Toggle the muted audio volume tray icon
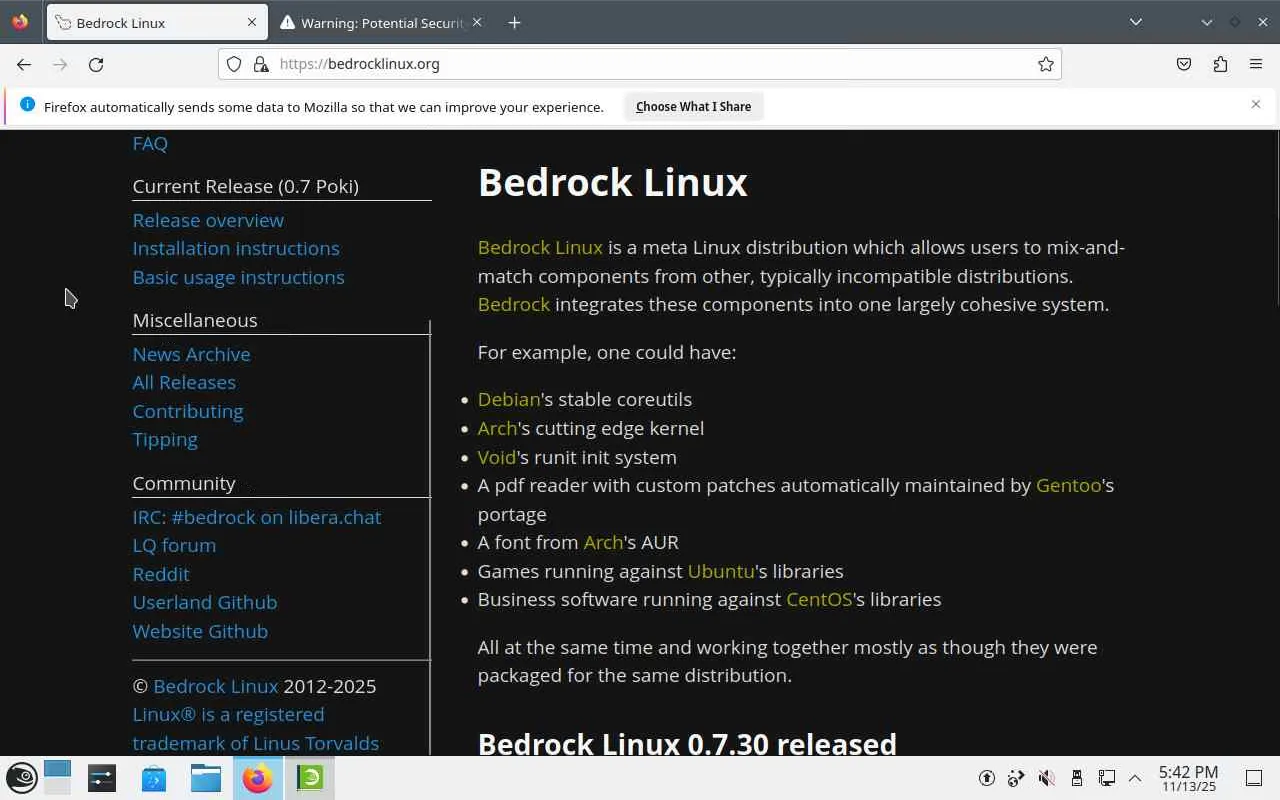Viewport: 1280px width, 800px height. tap(1046, 778)
